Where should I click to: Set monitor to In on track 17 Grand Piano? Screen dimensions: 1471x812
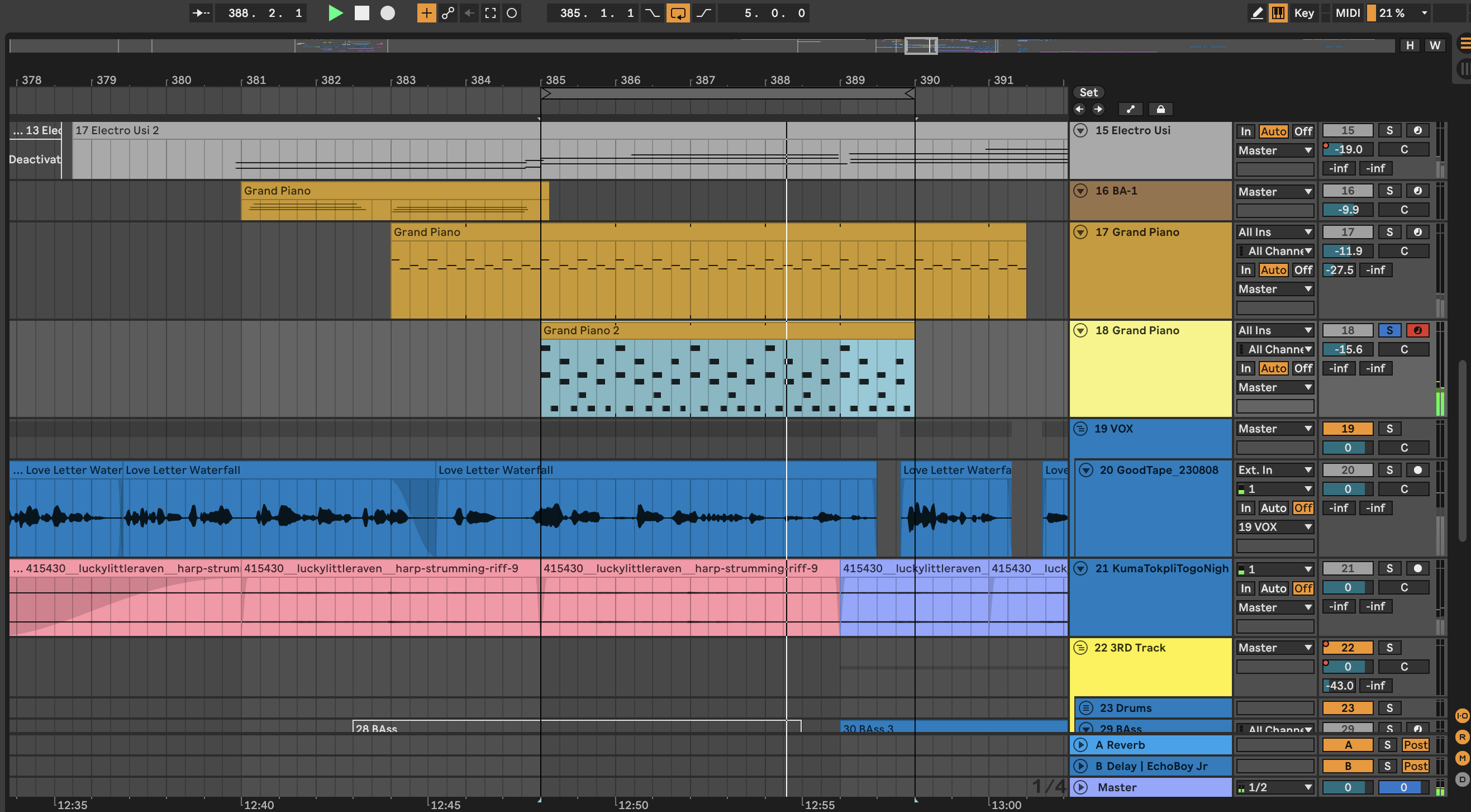click(x=1246, y=269)
